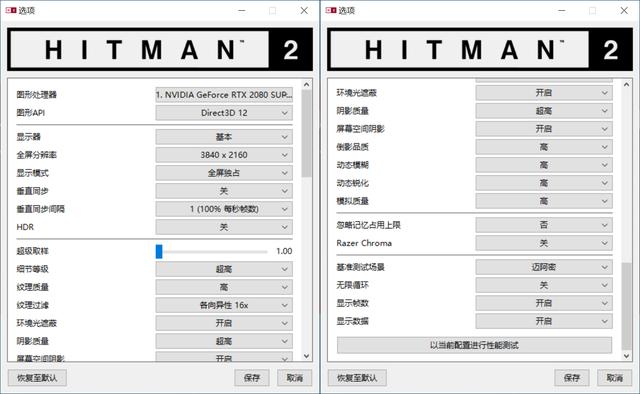Open the 忽略记忆占用上限 dropdown
Screen dimensions: 640x394
544,225
